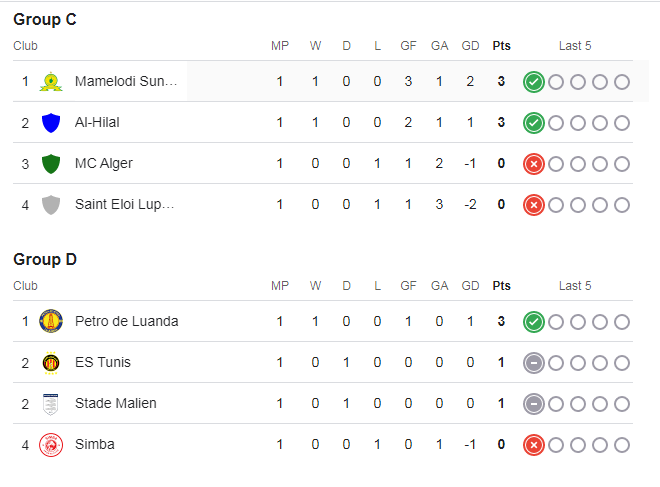
Task: Open the Stade Malien team link
Action: 115,403
